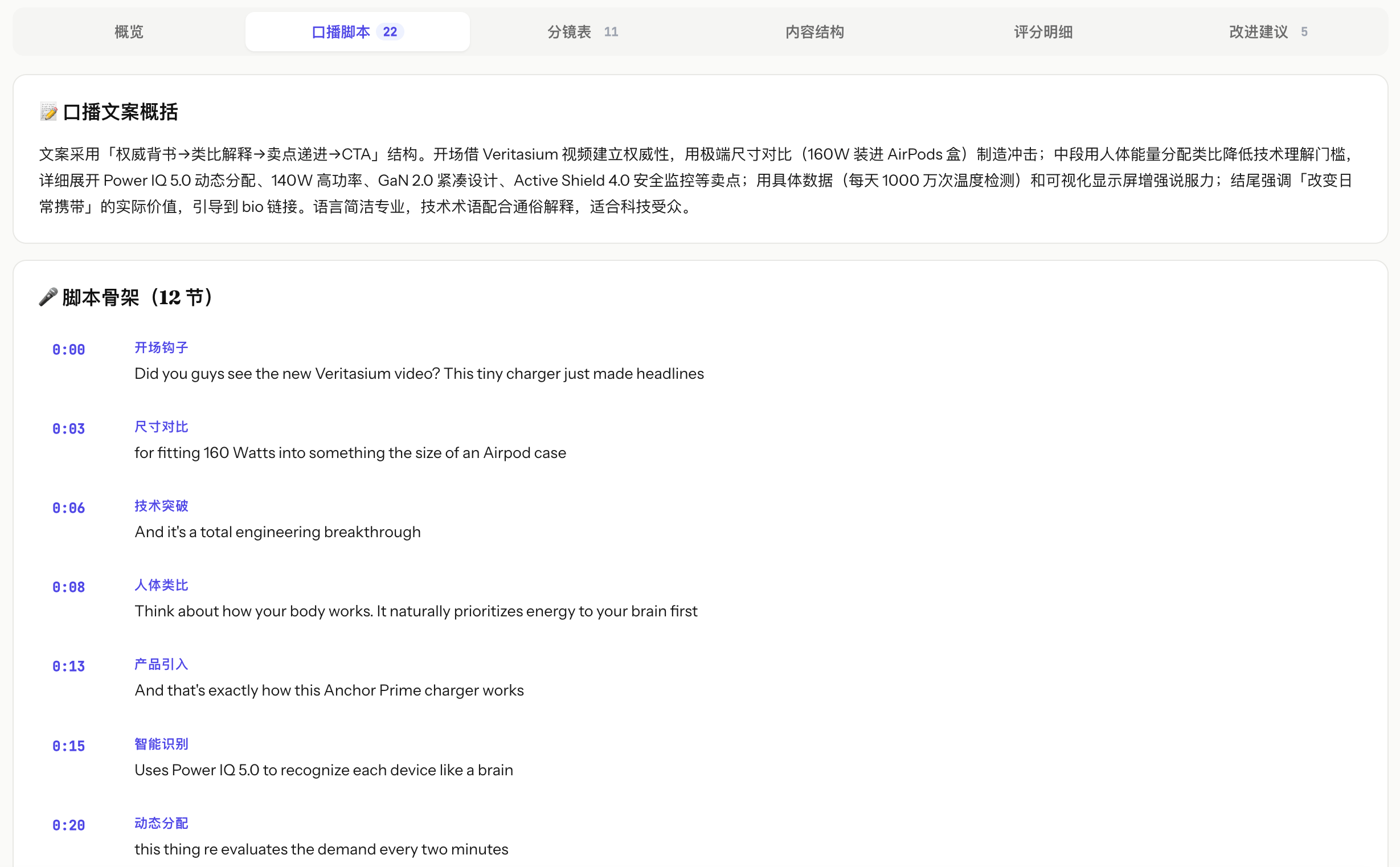Jump to timestamp 0:13
The width and height of the screenshot is (1400, 867).
[x=69, y=666]
